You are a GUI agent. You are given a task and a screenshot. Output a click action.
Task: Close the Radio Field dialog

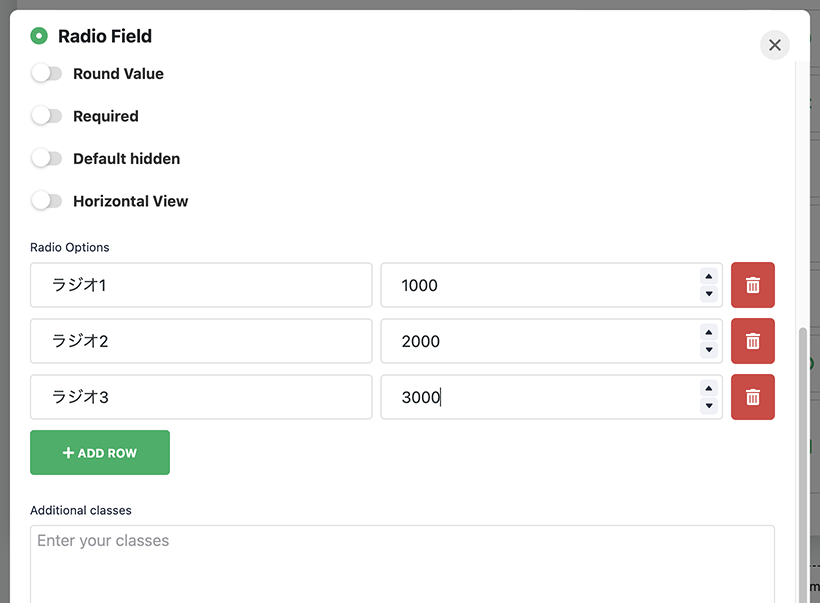pos(775,45)
